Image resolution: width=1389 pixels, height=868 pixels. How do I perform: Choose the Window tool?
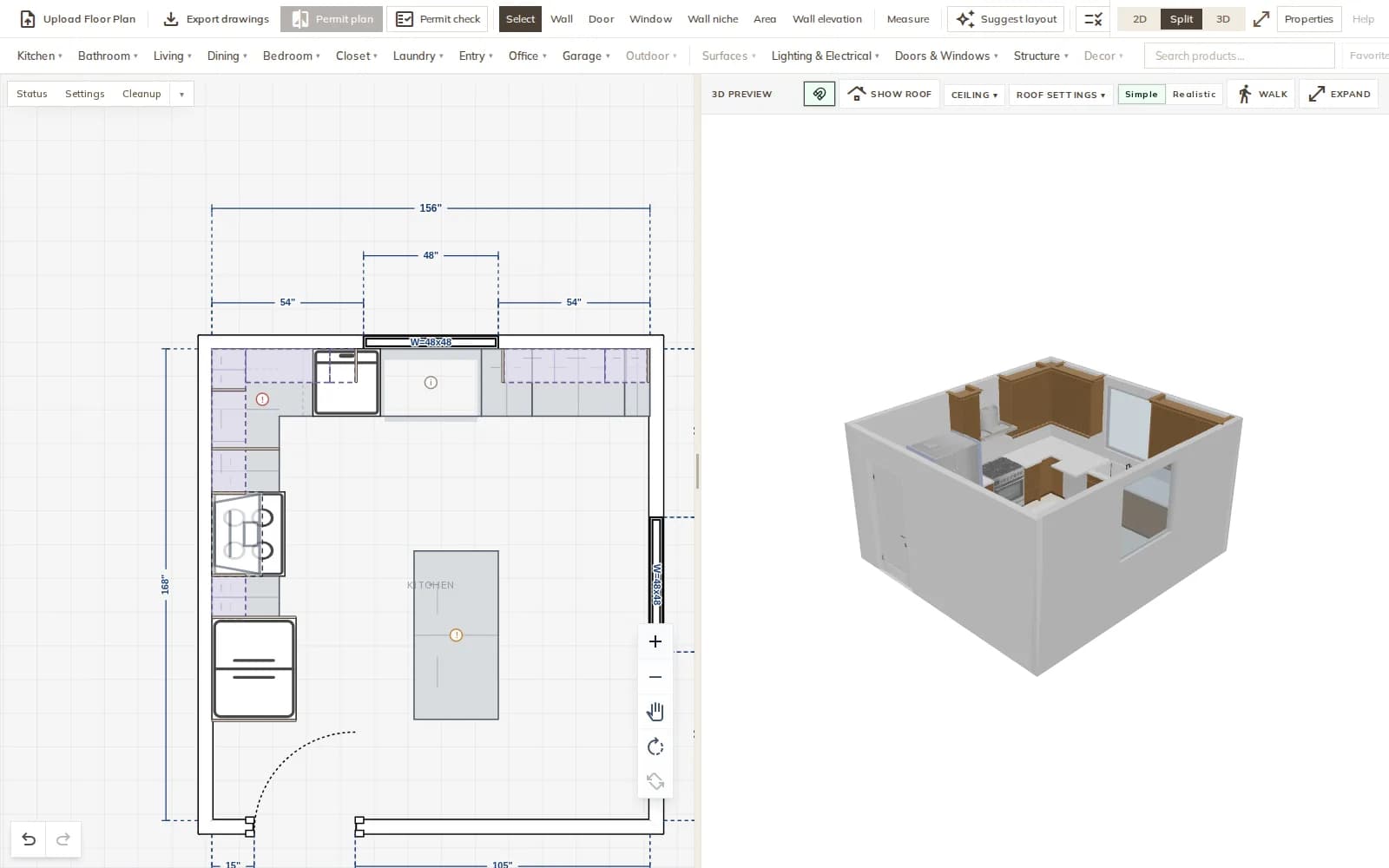point(650,19)
